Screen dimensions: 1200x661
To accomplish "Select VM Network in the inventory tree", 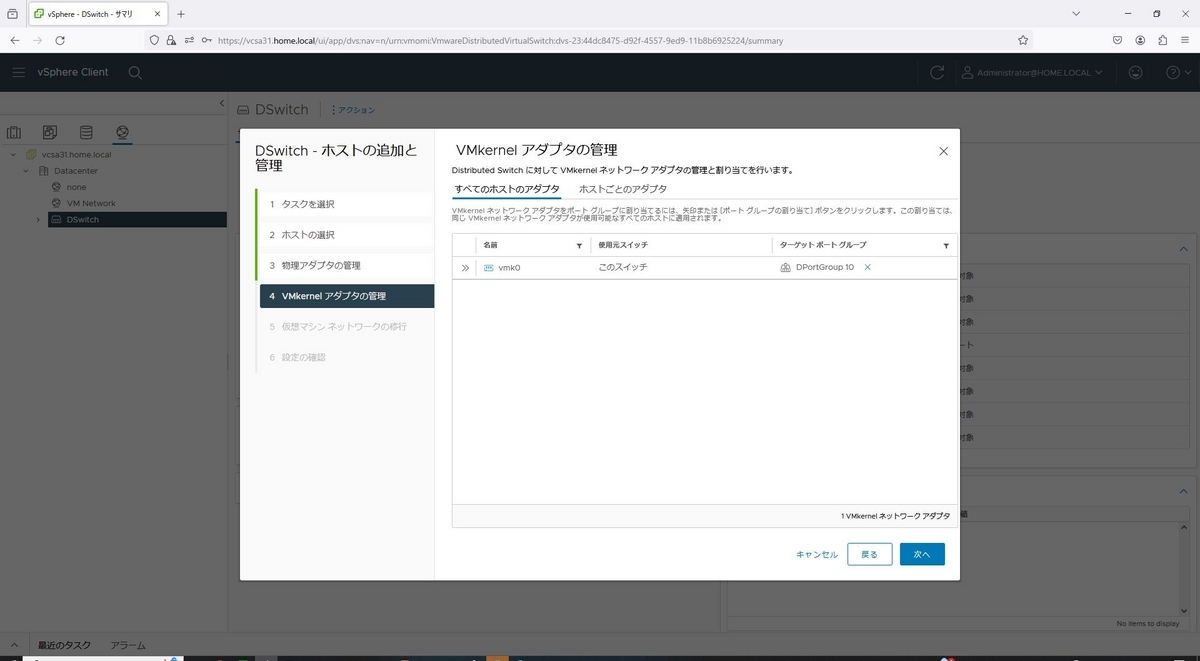I will 91,203.
